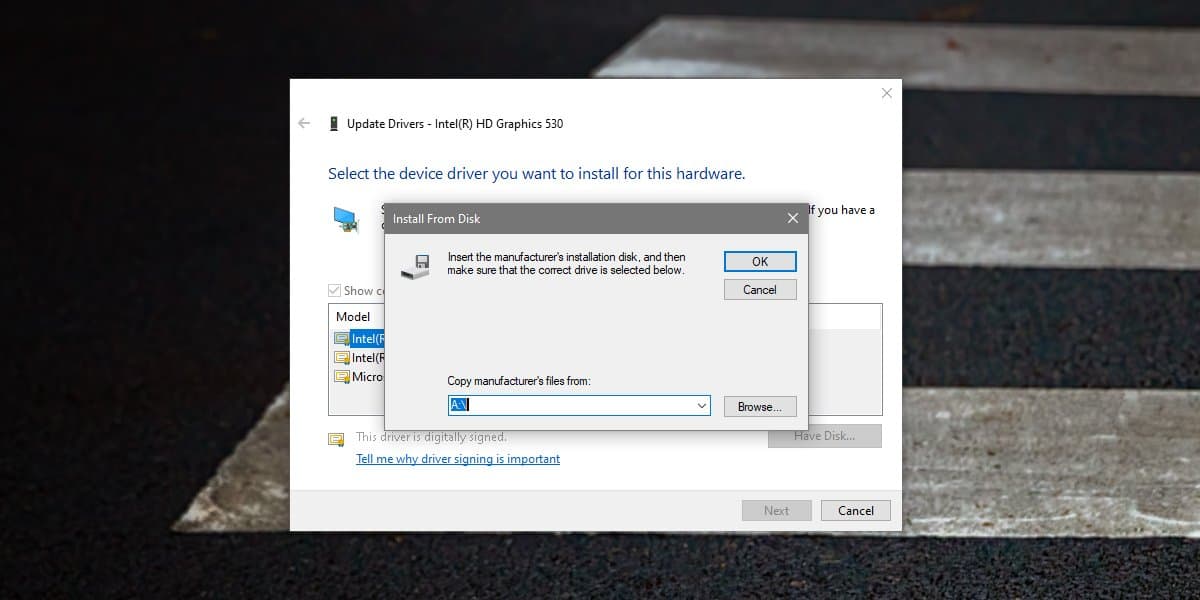1200x600 pixels.
Task: Toggle the Show compatible hardware checkbox
Action: tap(335, 291)
